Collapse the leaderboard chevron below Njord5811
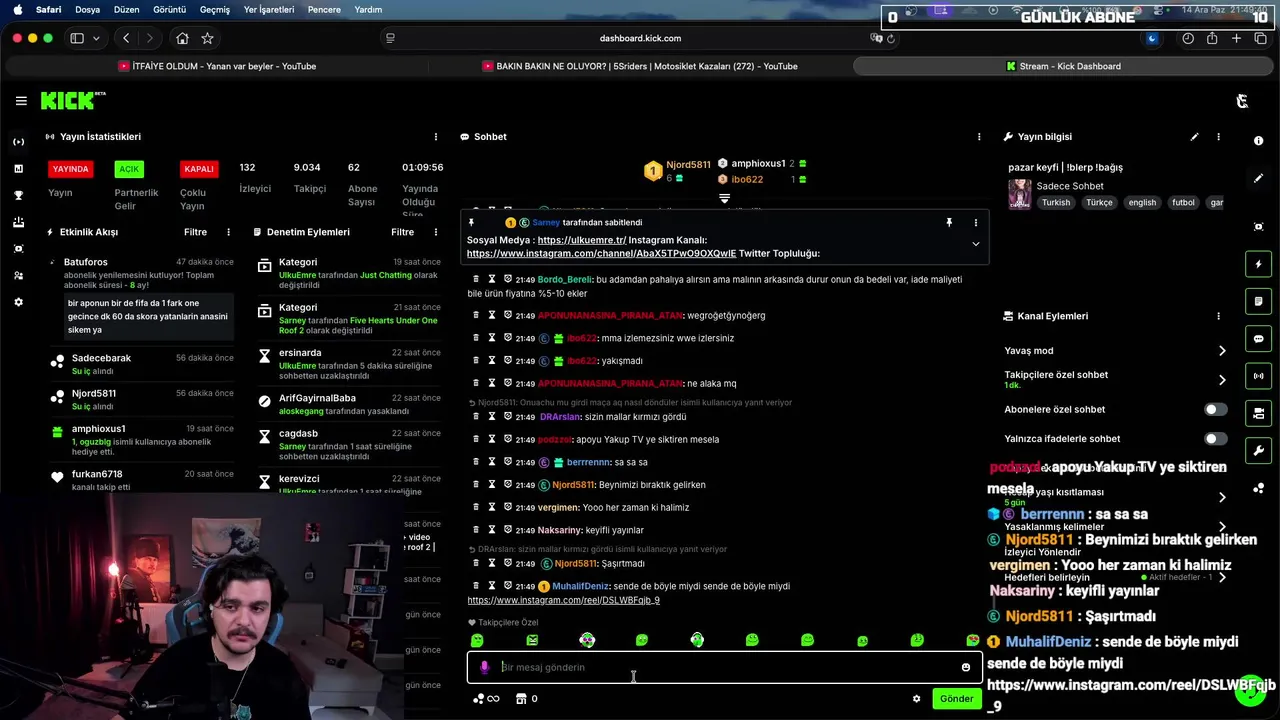The width and height of the screenshot is (1280, 720). [725, 198]
